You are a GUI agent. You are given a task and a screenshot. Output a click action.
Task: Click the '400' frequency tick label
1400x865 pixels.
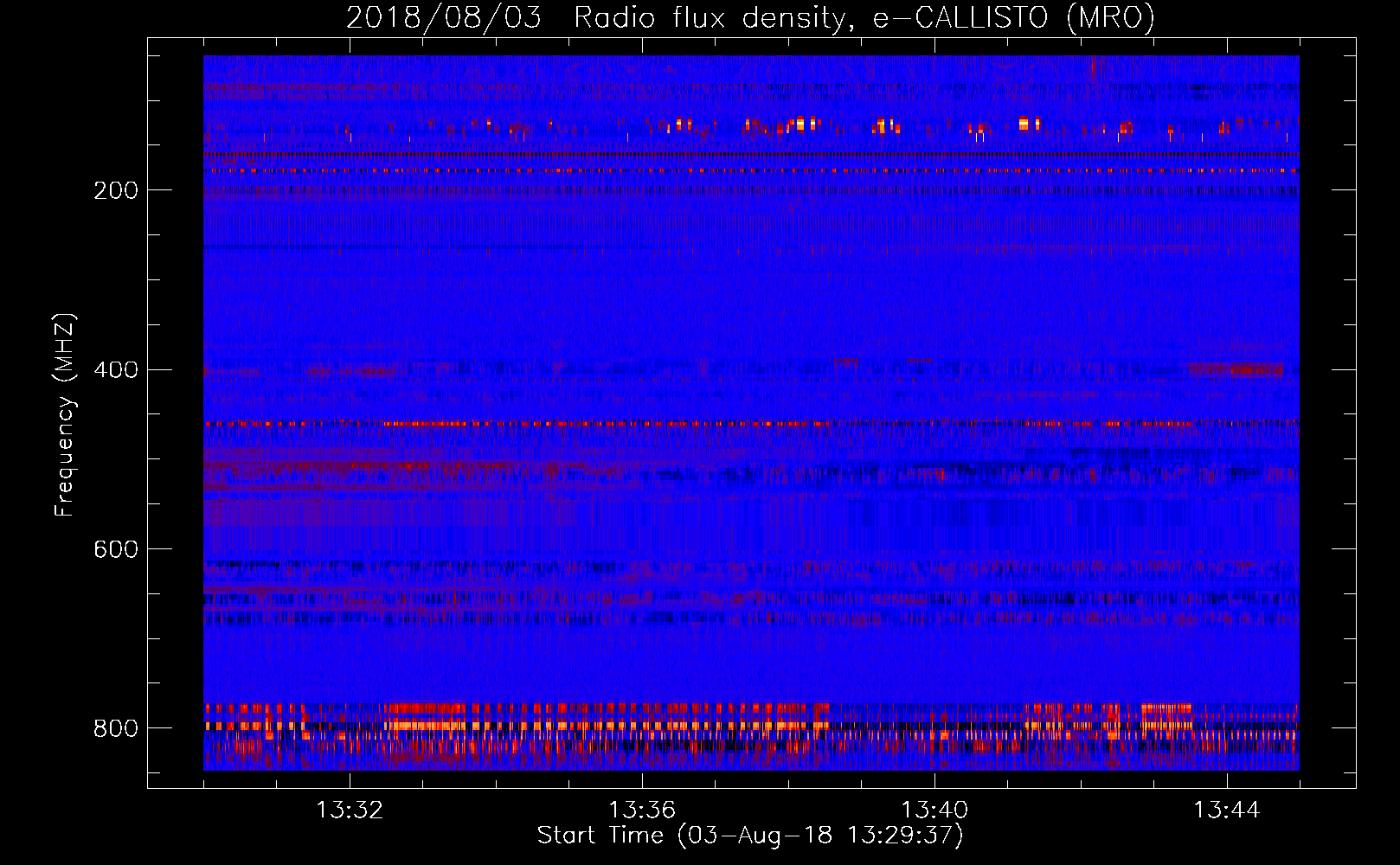116,370
